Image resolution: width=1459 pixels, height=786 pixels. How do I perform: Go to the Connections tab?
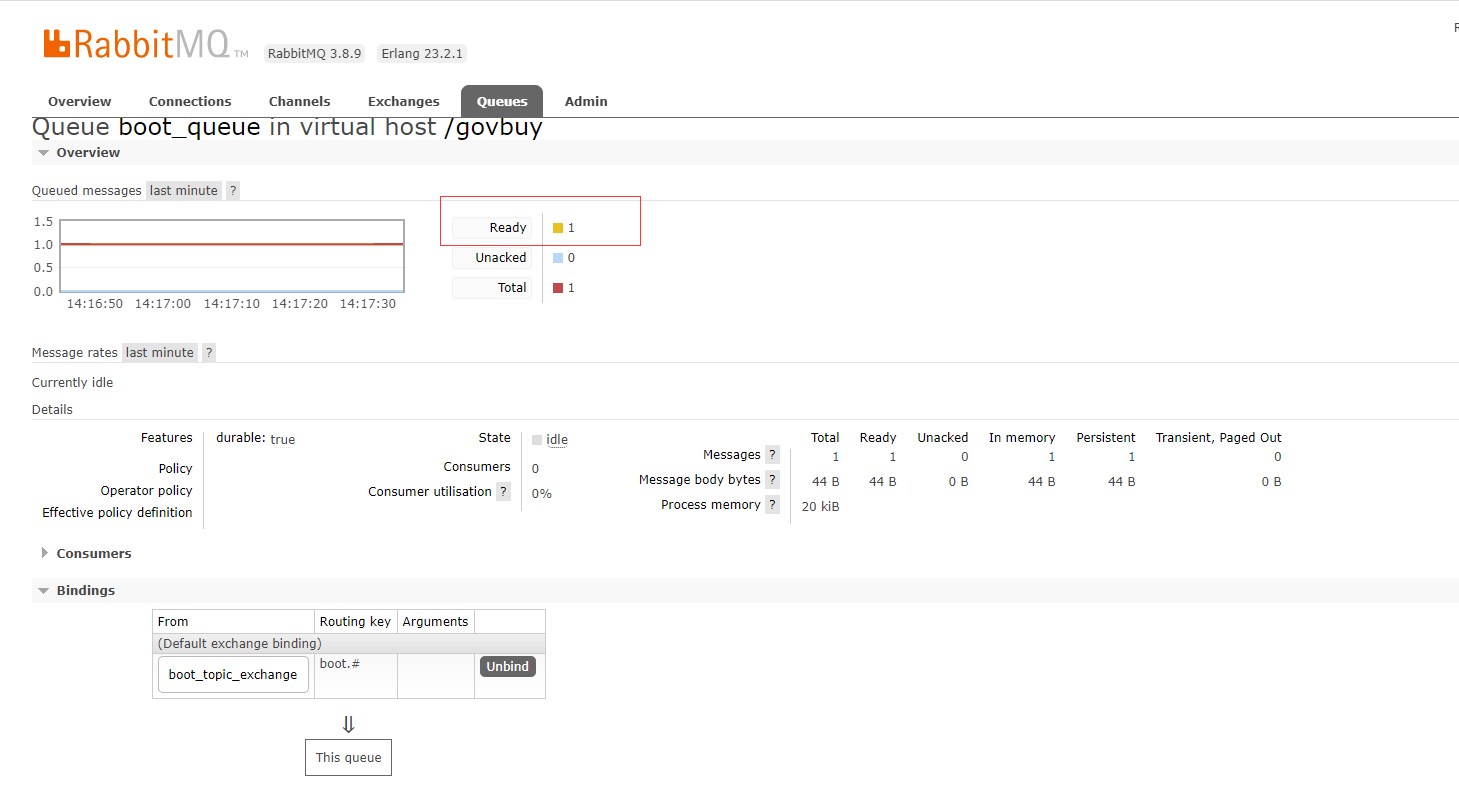click(x=190, y=102)
